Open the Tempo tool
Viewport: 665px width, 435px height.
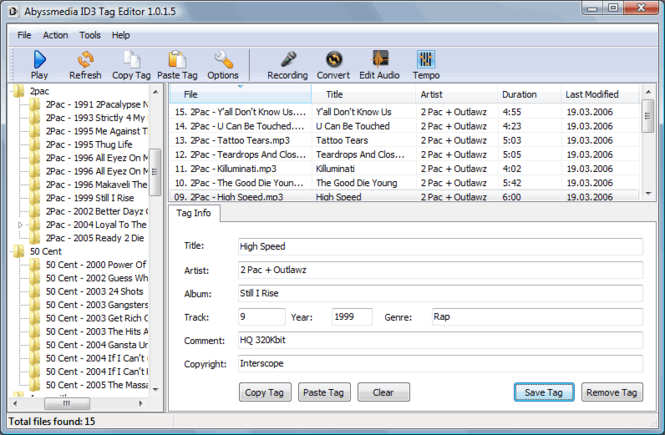pos(426,65)
